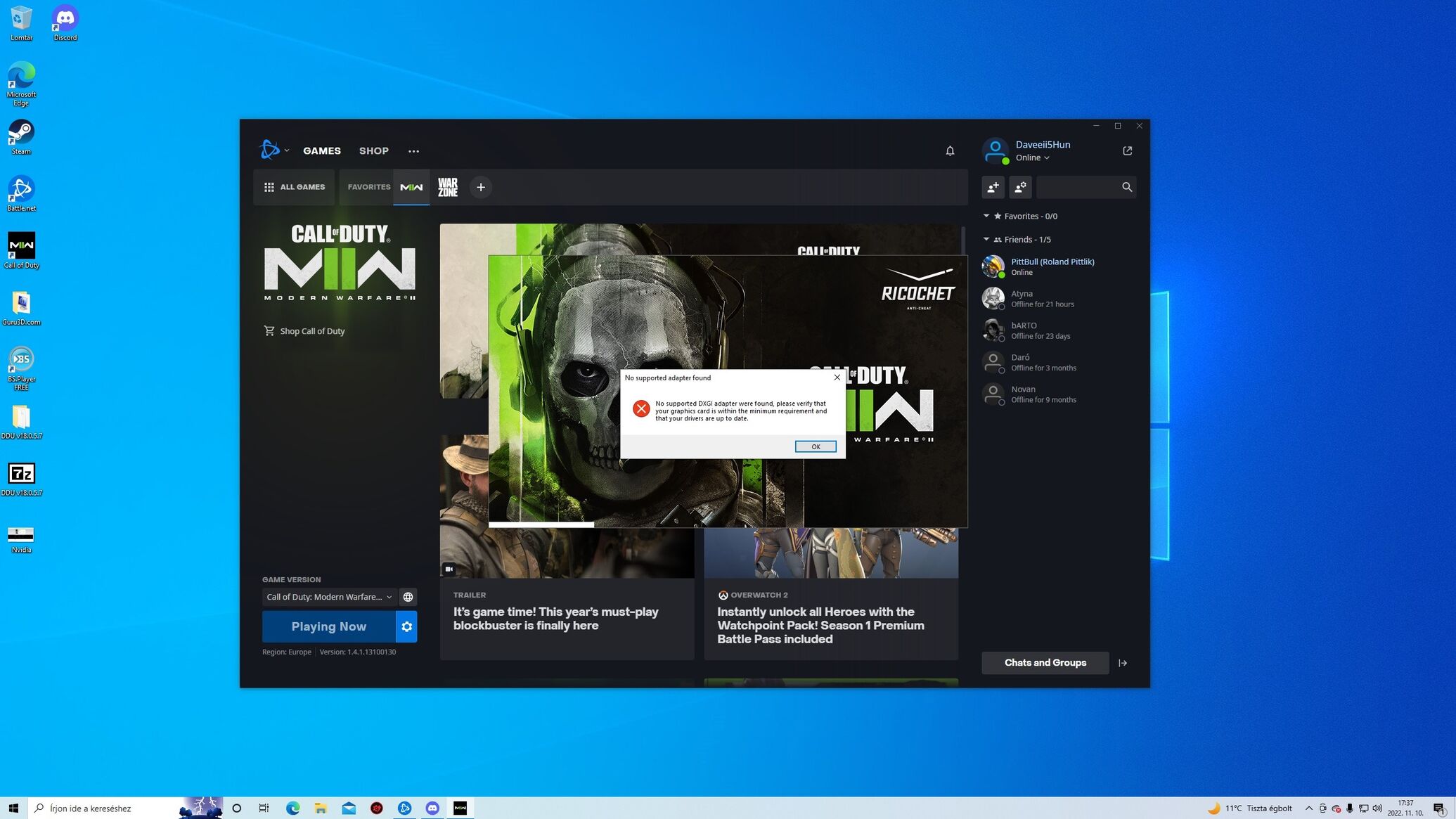Pop out the friends list window

1127,150
